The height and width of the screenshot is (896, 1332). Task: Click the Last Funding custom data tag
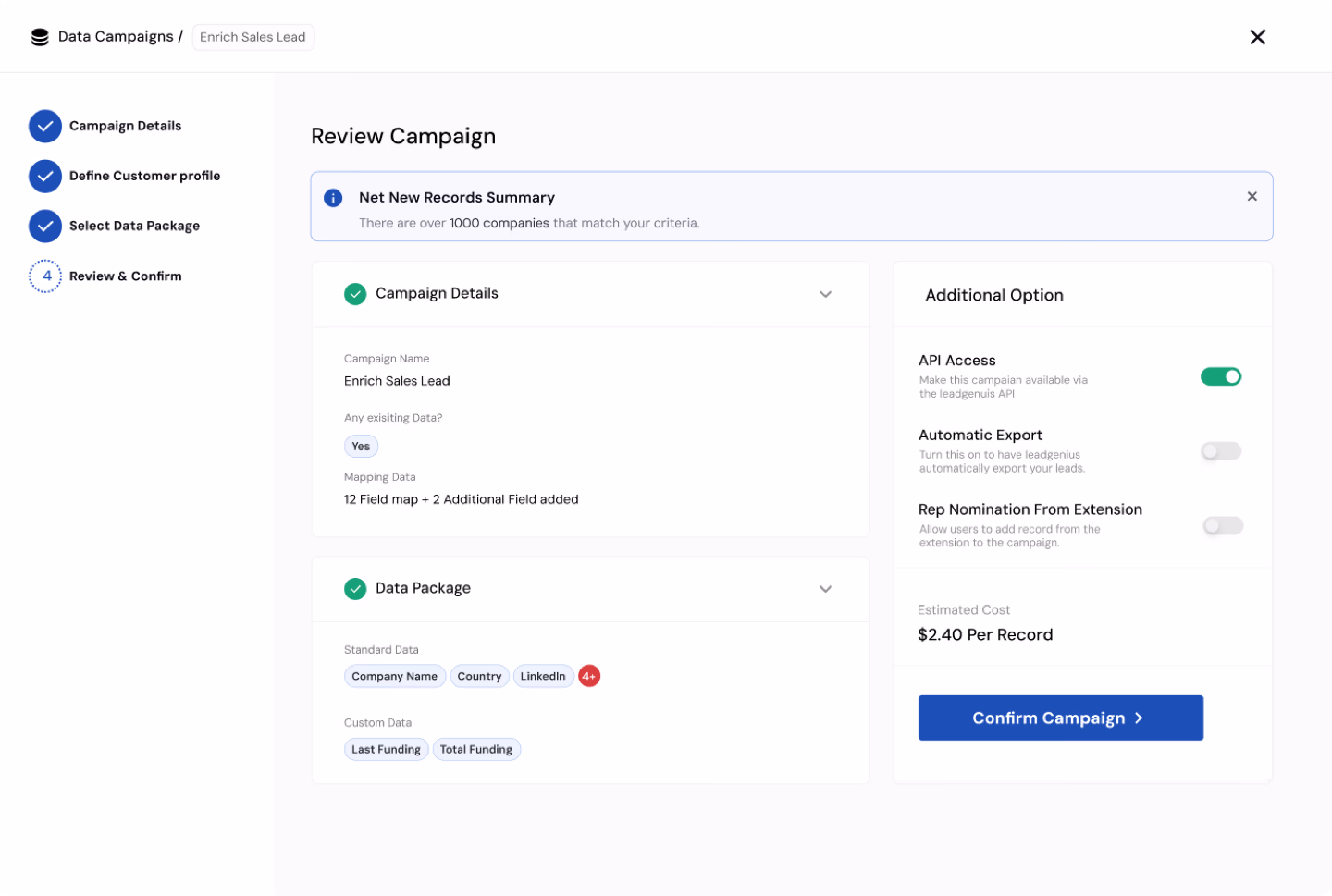point(386,749)
